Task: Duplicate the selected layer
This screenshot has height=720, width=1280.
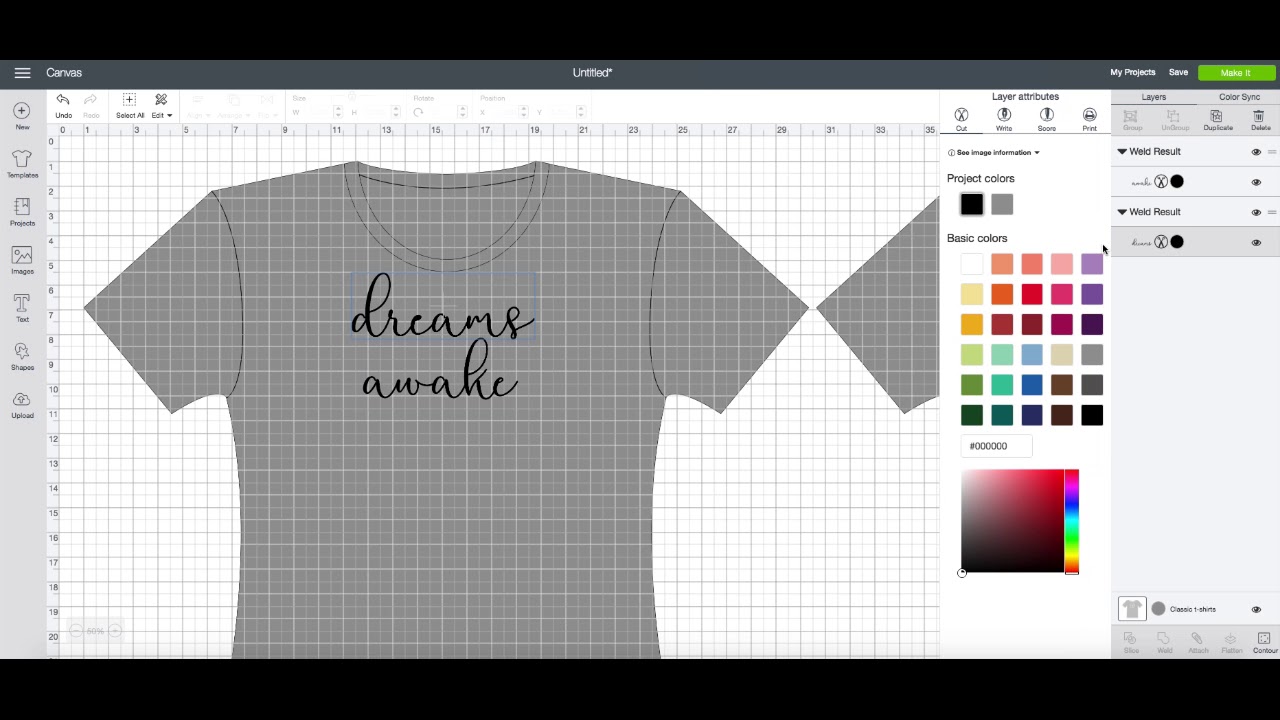Action: pos(1217,120)
